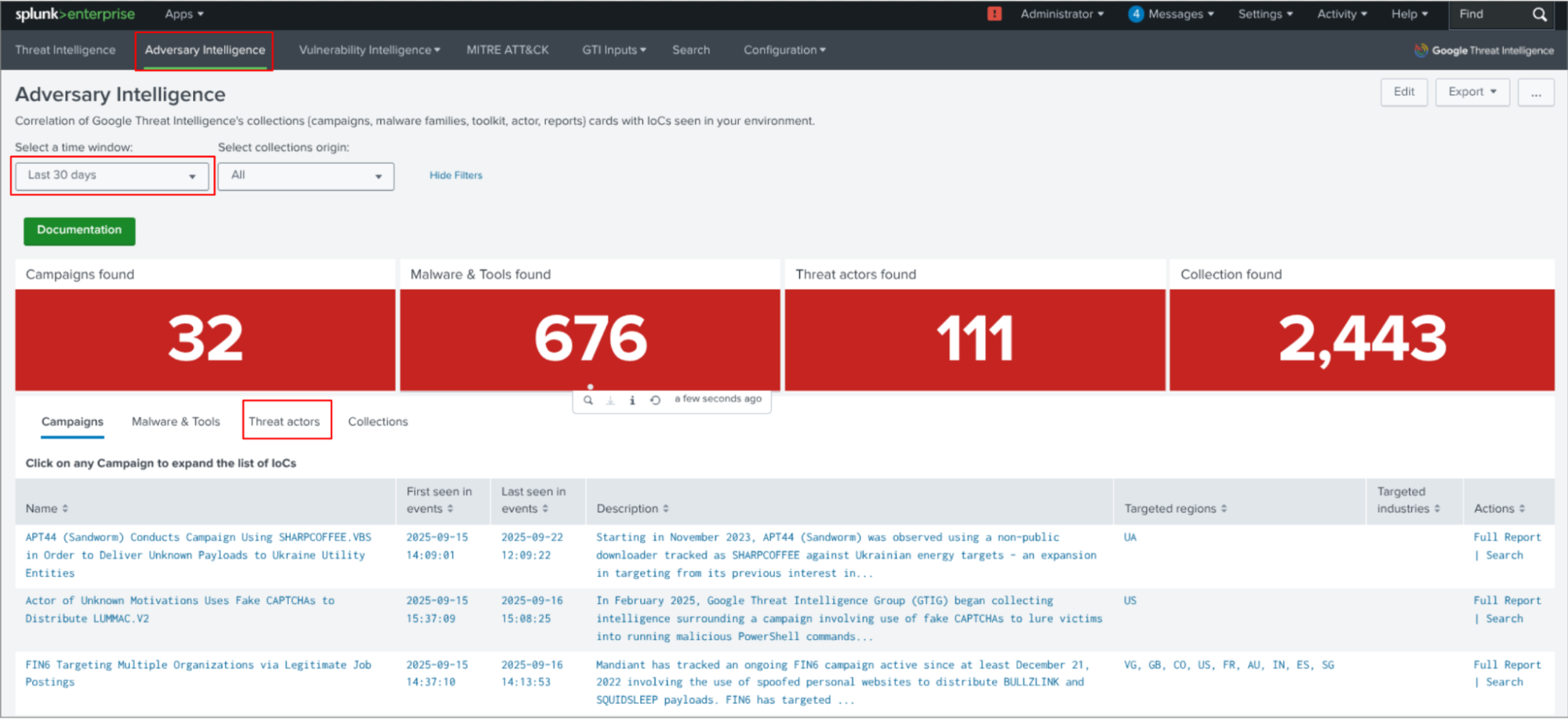Switch to the Campaigns tab

click(x=72, y=422)
